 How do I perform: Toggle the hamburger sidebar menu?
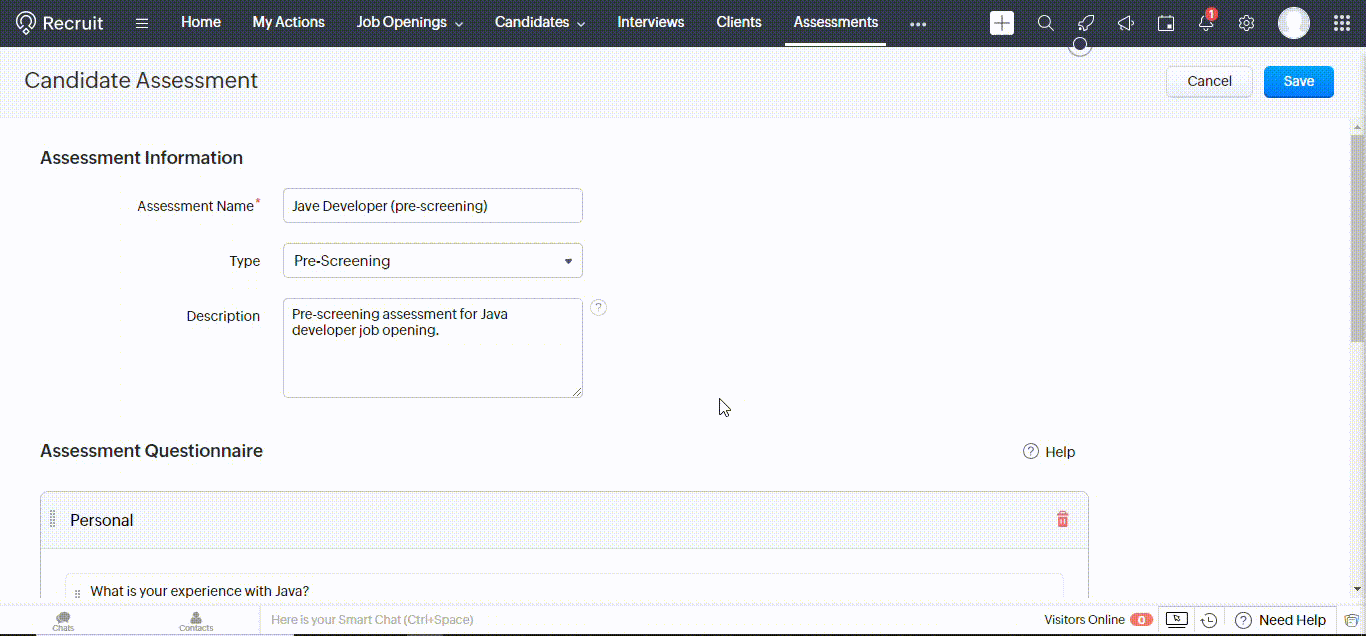142,23
